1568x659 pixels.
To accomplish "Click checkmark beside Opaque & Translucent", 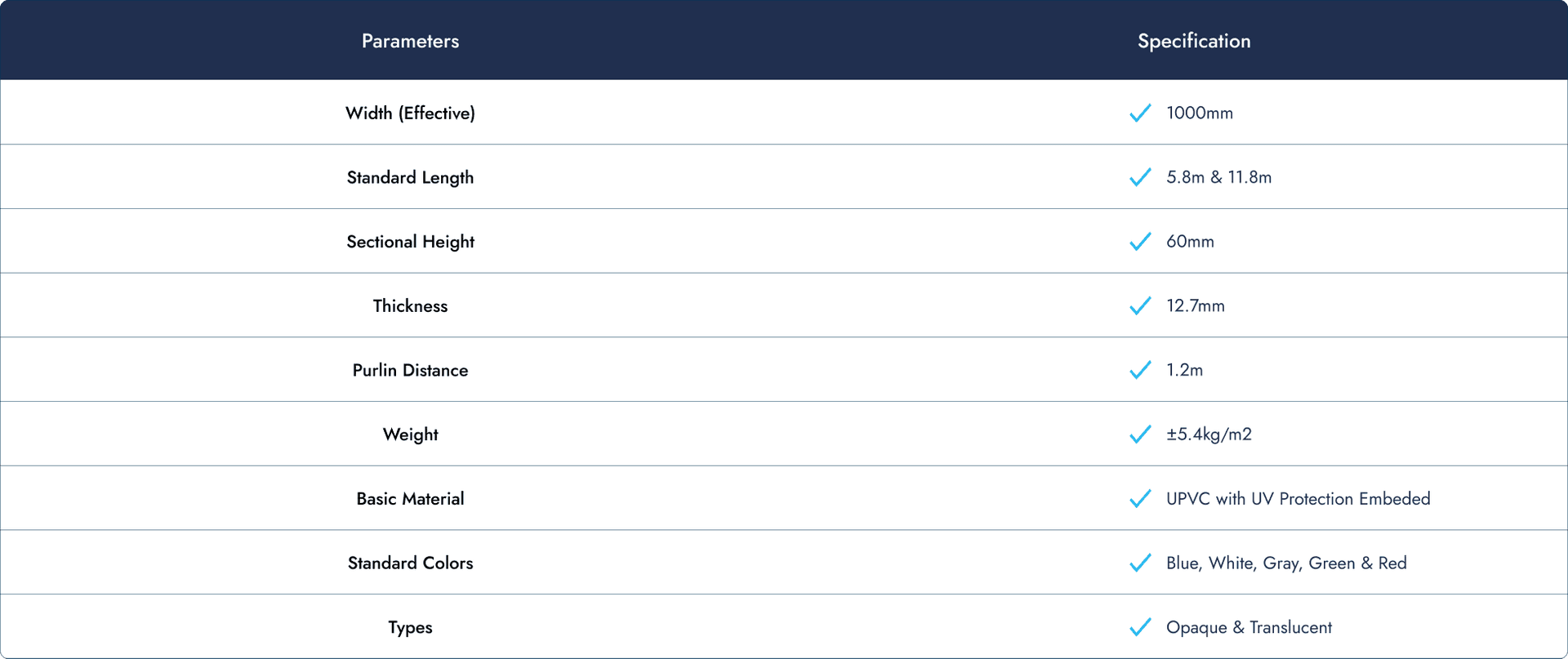I will tap(1140, 627).
